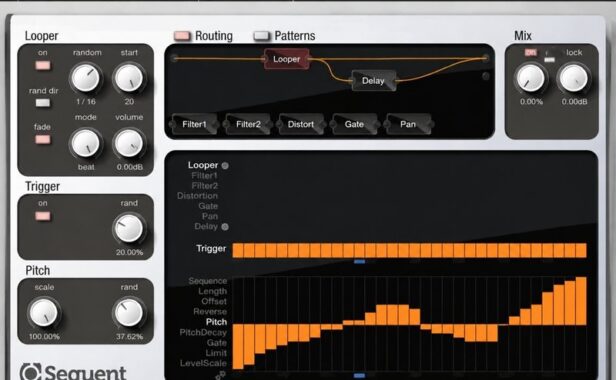This screenshot has width=616, height=380.
Task: Click the Trigger label beside the step row
Action: tap(211, 248)
